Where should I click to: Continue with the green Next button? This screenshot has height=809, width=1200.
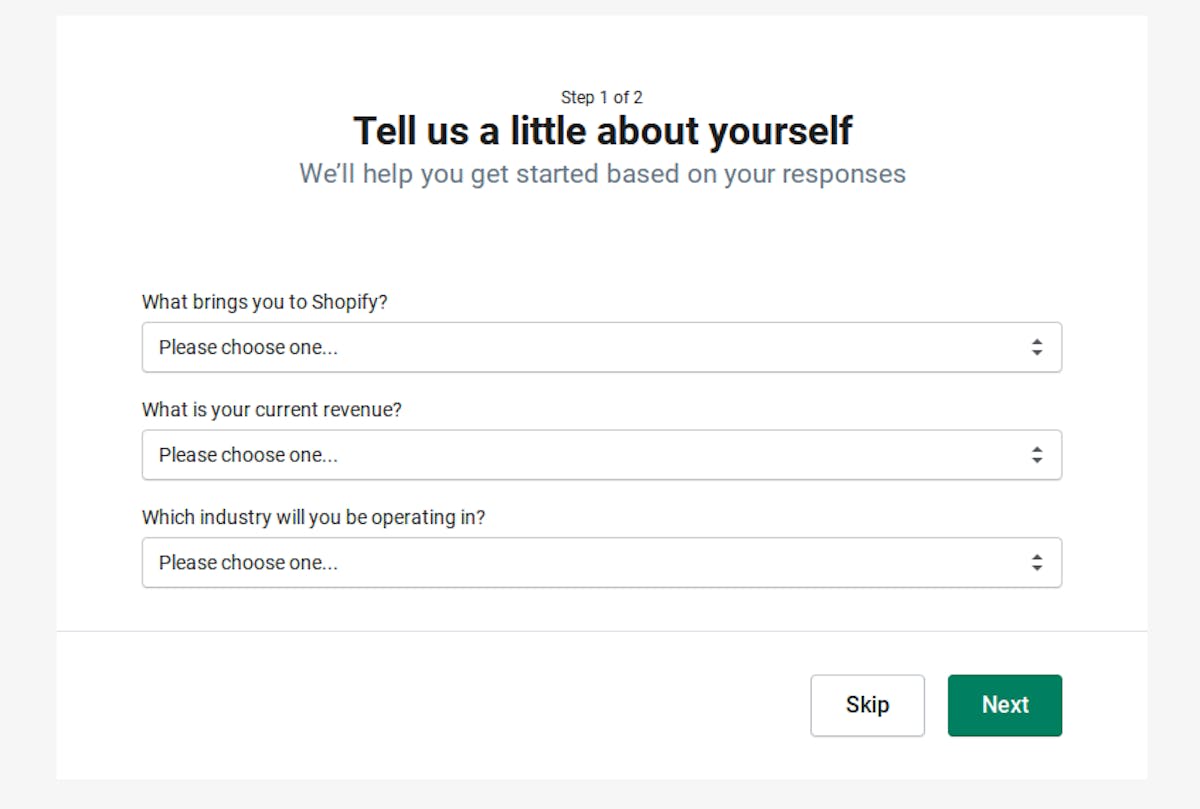click(x=1005, y=705)
